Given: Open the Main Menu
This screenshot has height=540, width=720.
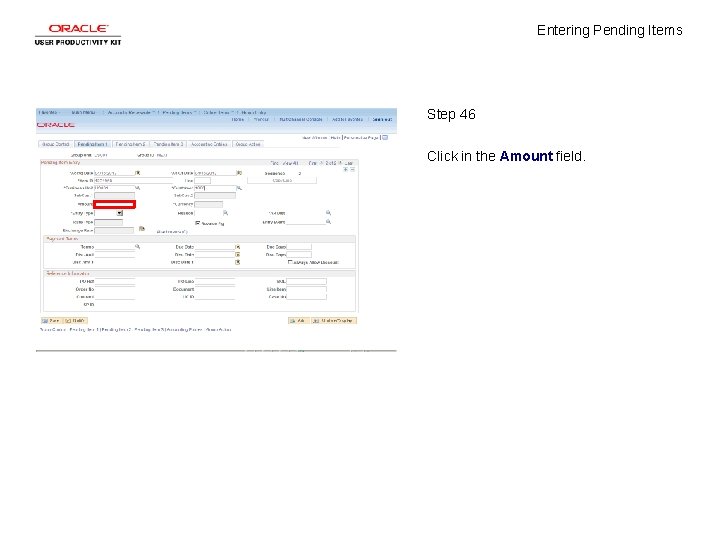Looking at the screenshot, I should point(83,112).
